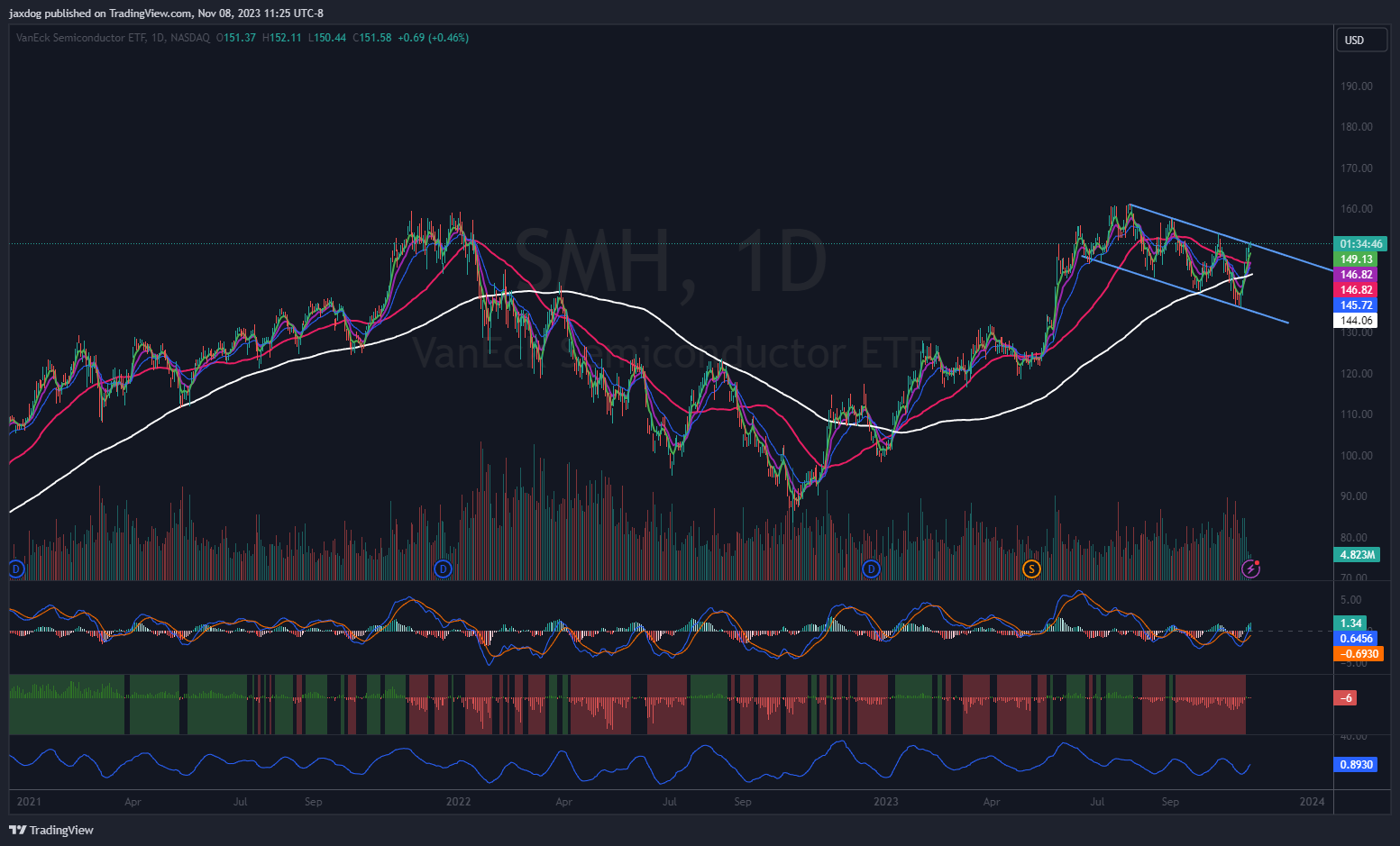Click the 100.00 price axis label
The height and width of the screenshot is (846, 1400).
(x=1357, y=456)
